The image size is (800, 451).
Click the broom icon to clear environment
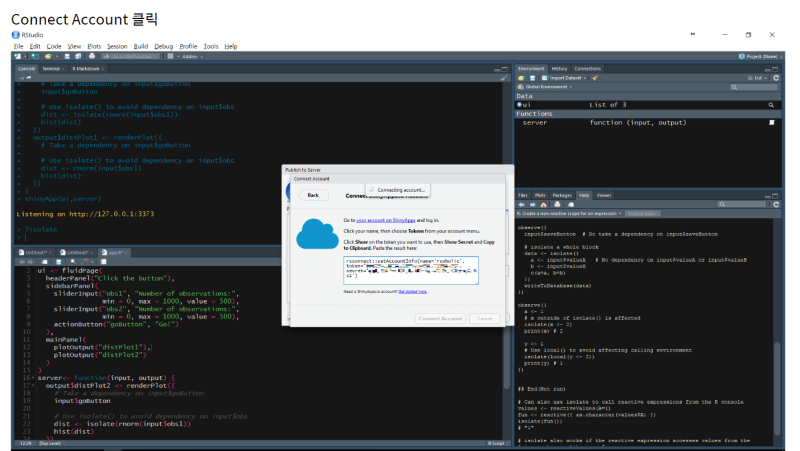(x=596, y=77)
